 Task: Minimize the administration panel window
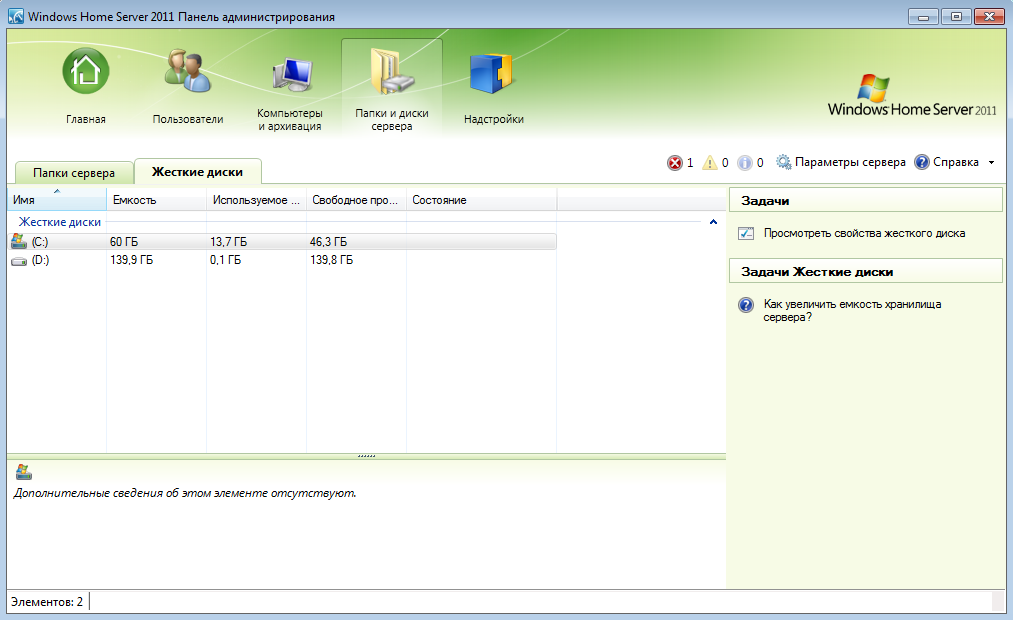click(923, 17)
